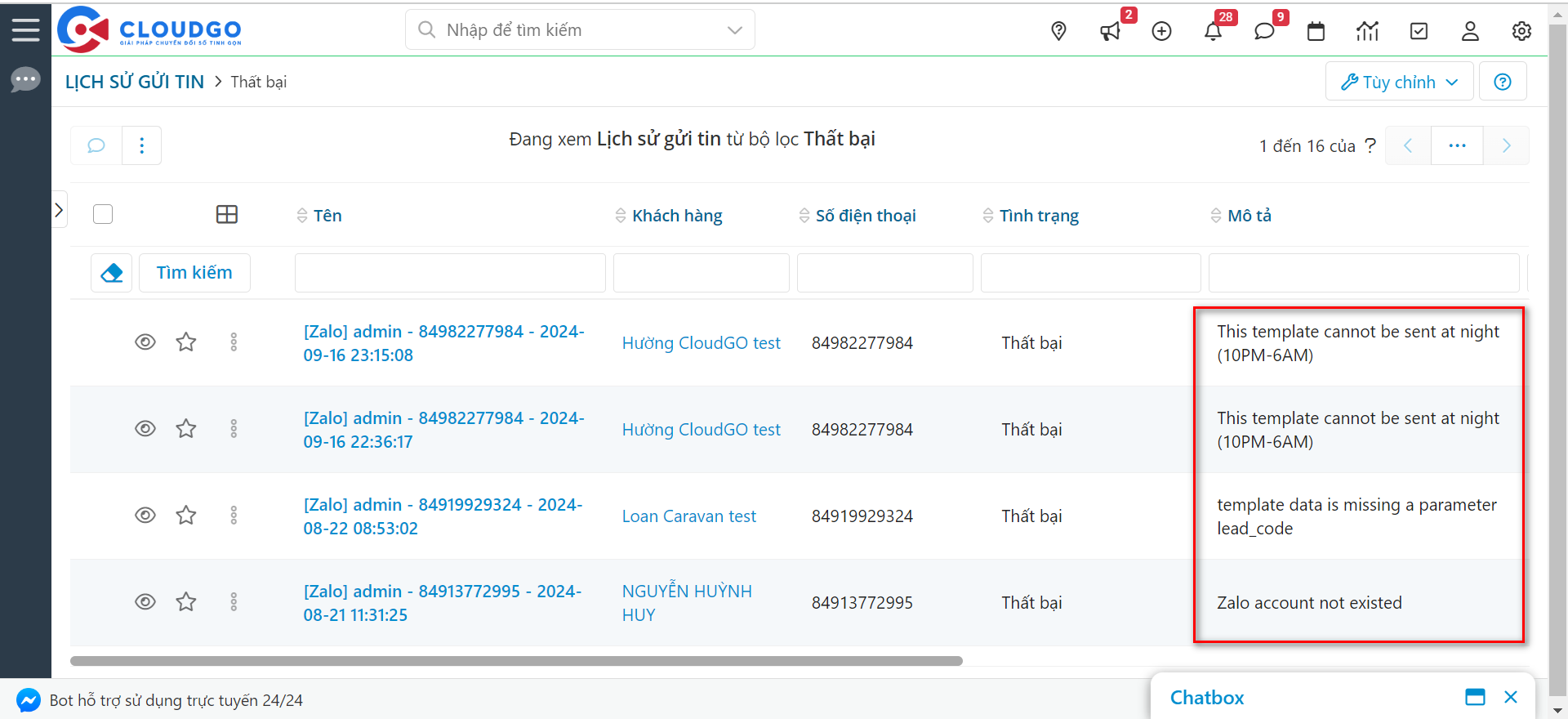
Task: Open the calendar icon in header
Action: tap(1316, 31)
